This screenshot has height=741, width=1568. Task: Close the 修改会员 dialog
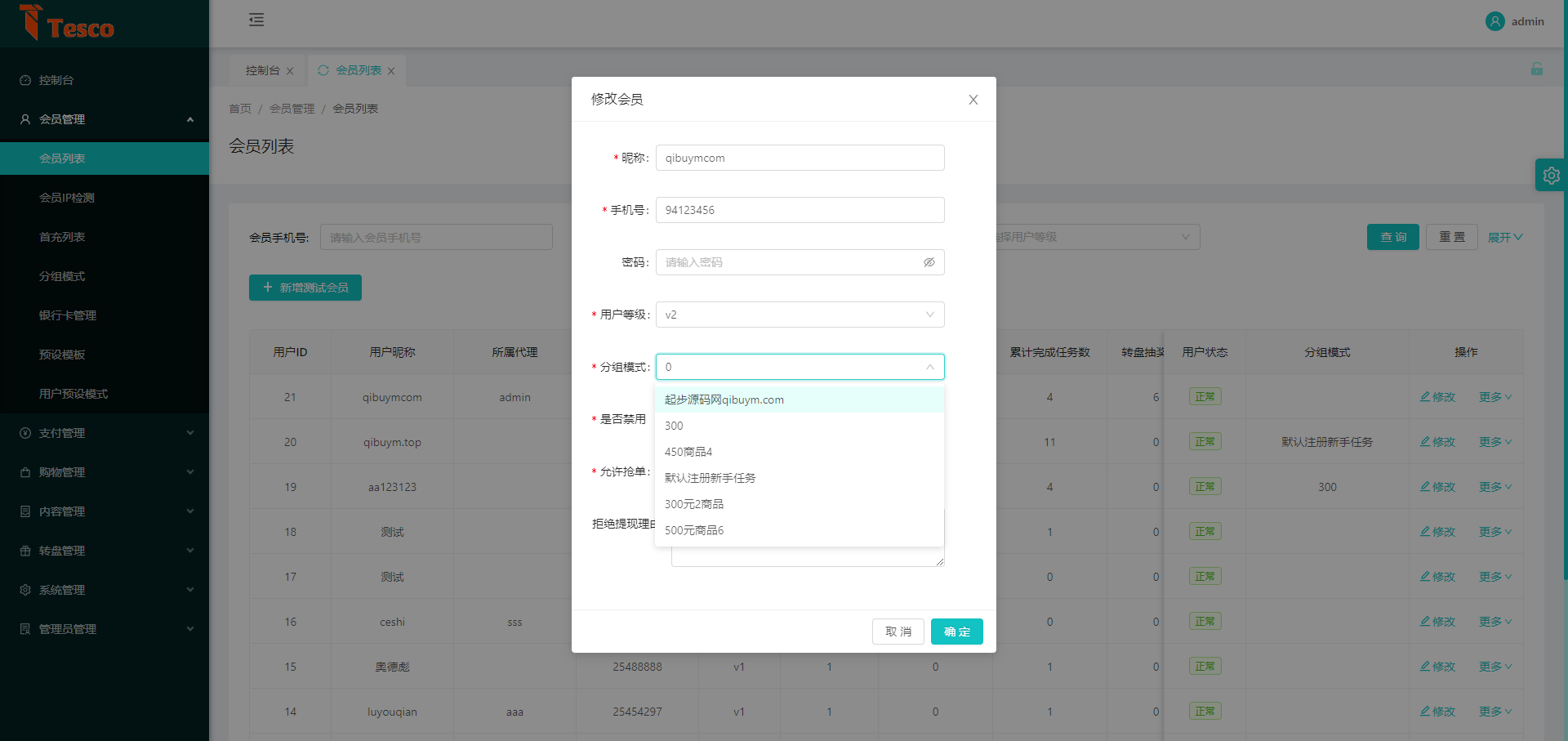pos(973,100)
